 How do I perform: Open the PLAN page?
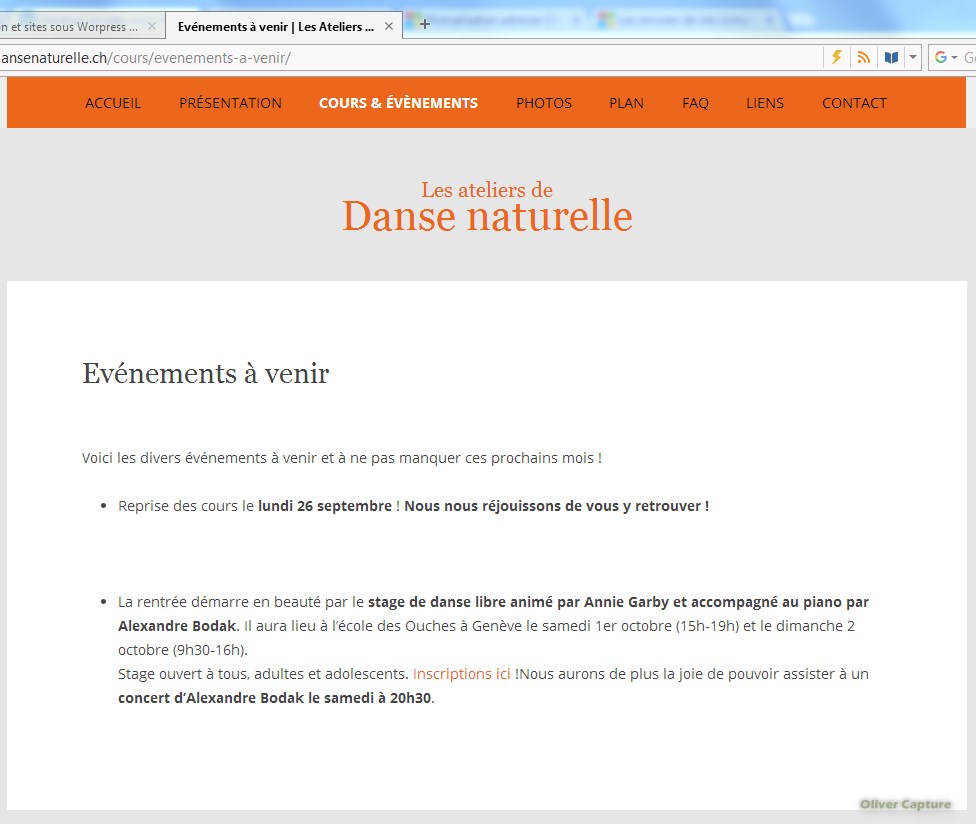(626, 103)
